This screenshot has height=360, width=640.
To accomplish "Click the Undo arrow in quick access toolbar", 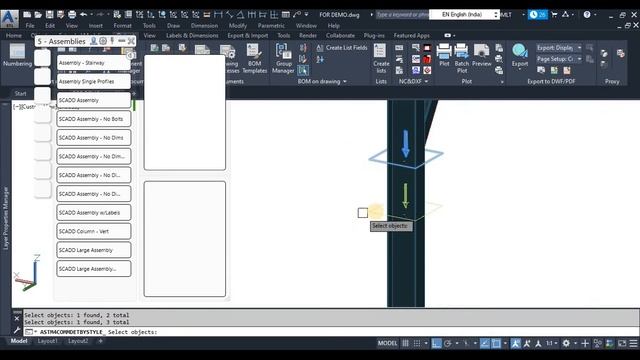I will [83, 15].
